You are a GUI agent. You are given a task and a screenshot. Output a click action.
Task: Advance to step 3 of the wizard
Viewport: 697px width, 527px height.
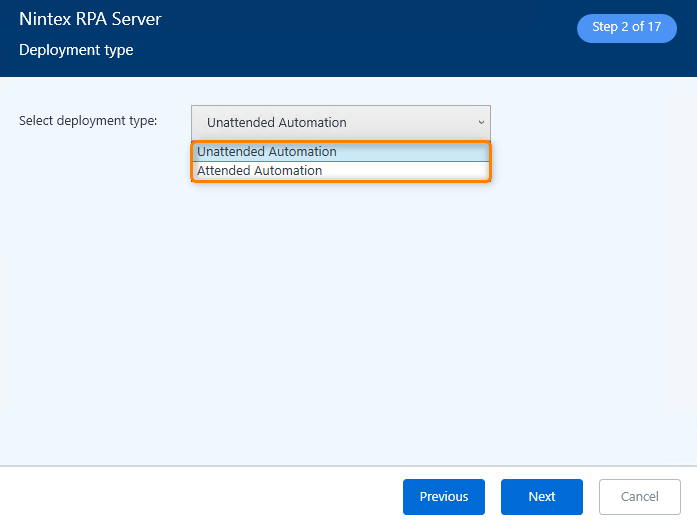[541, 497]
